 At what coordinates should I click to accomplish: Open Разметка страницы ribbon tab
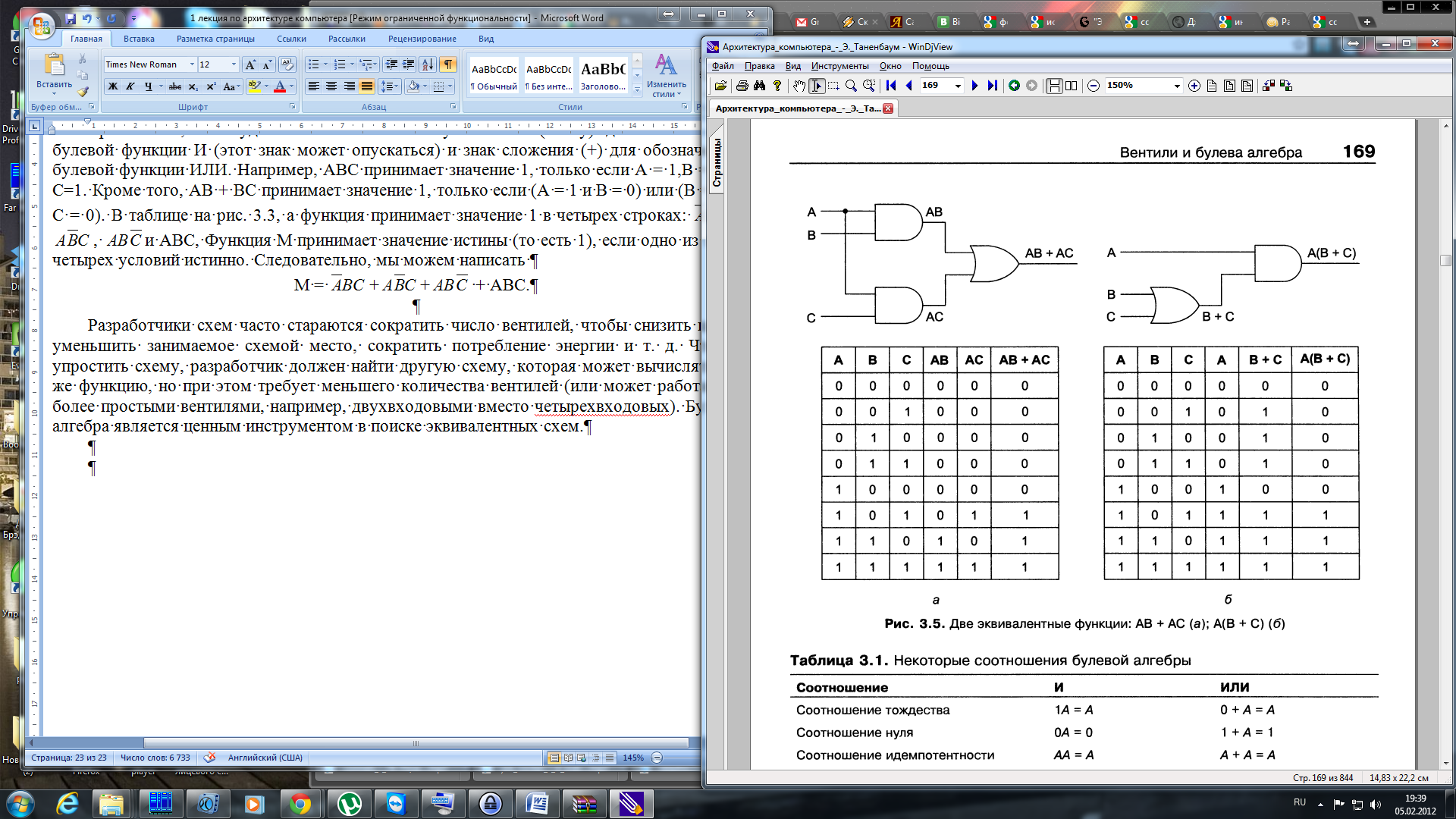(215, 39)
